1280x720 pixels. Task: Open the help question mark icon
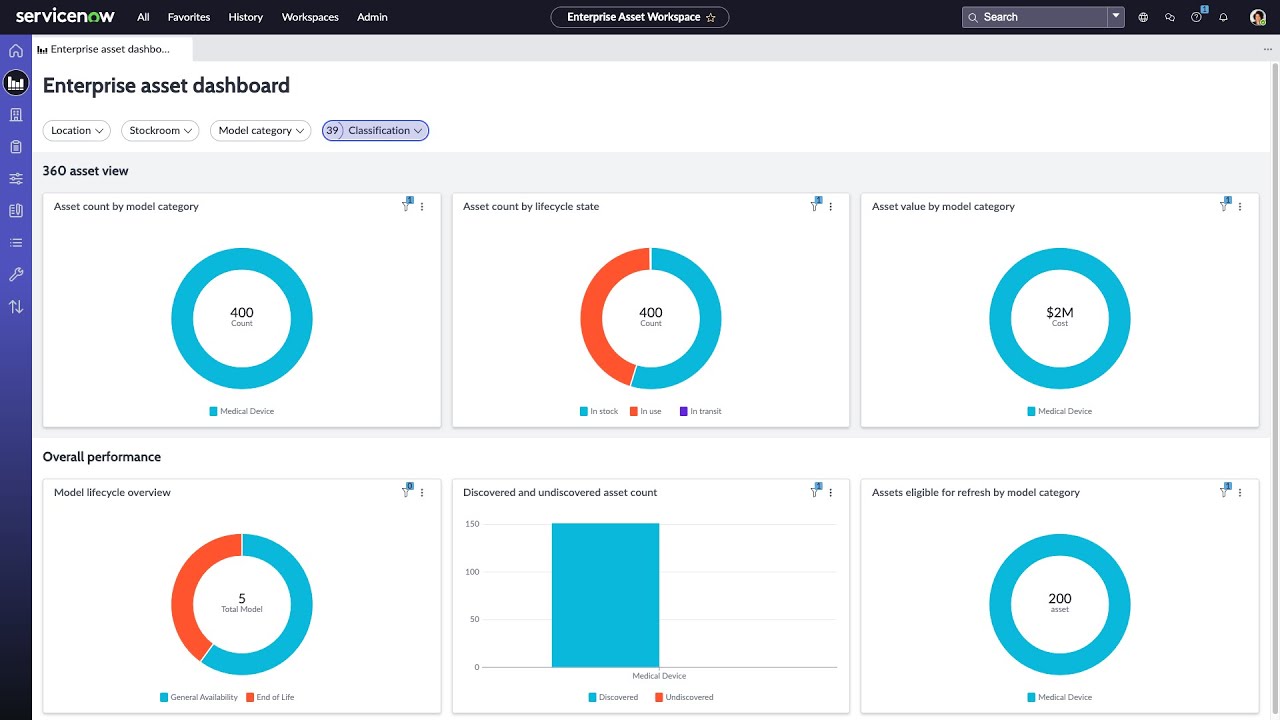pos(1197,17)
